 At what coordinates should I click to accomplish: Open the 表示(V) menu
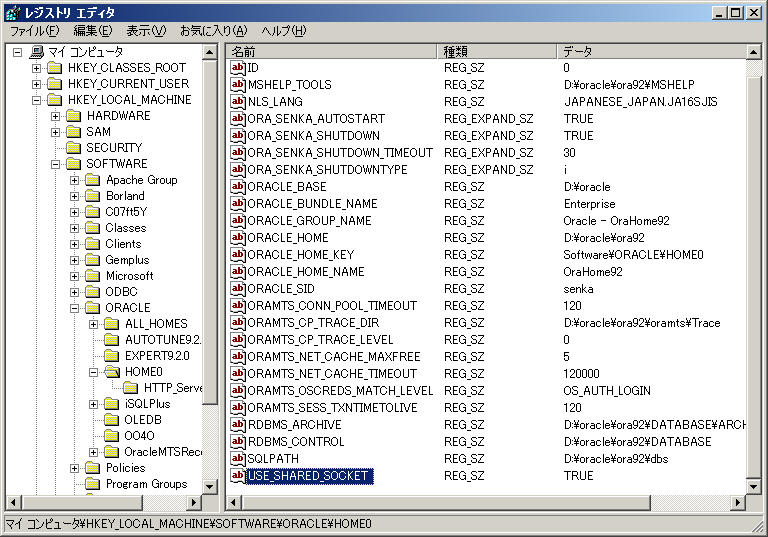(x=146, y=31)
